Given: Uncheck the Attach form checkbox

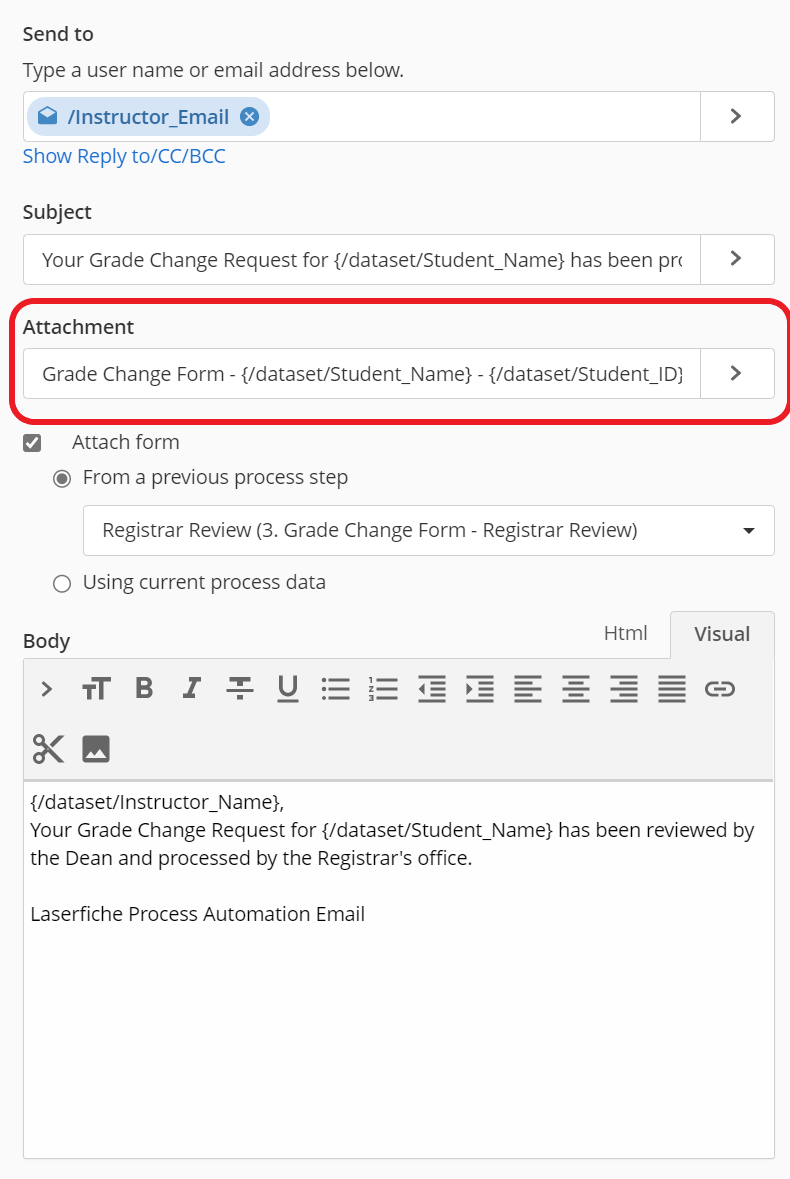Looking at the screenshot, I should tap(33, 443).
